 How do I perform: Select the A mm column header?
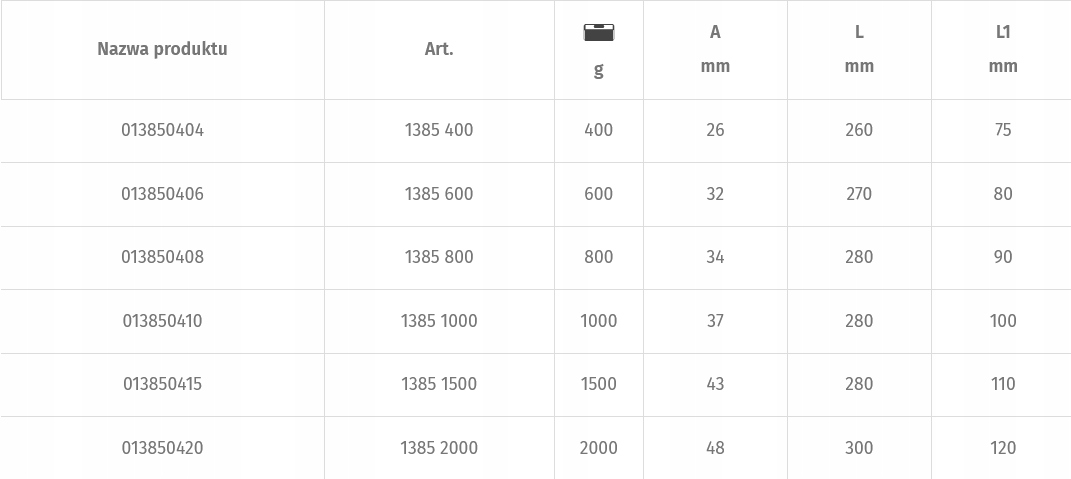point(715,49)
